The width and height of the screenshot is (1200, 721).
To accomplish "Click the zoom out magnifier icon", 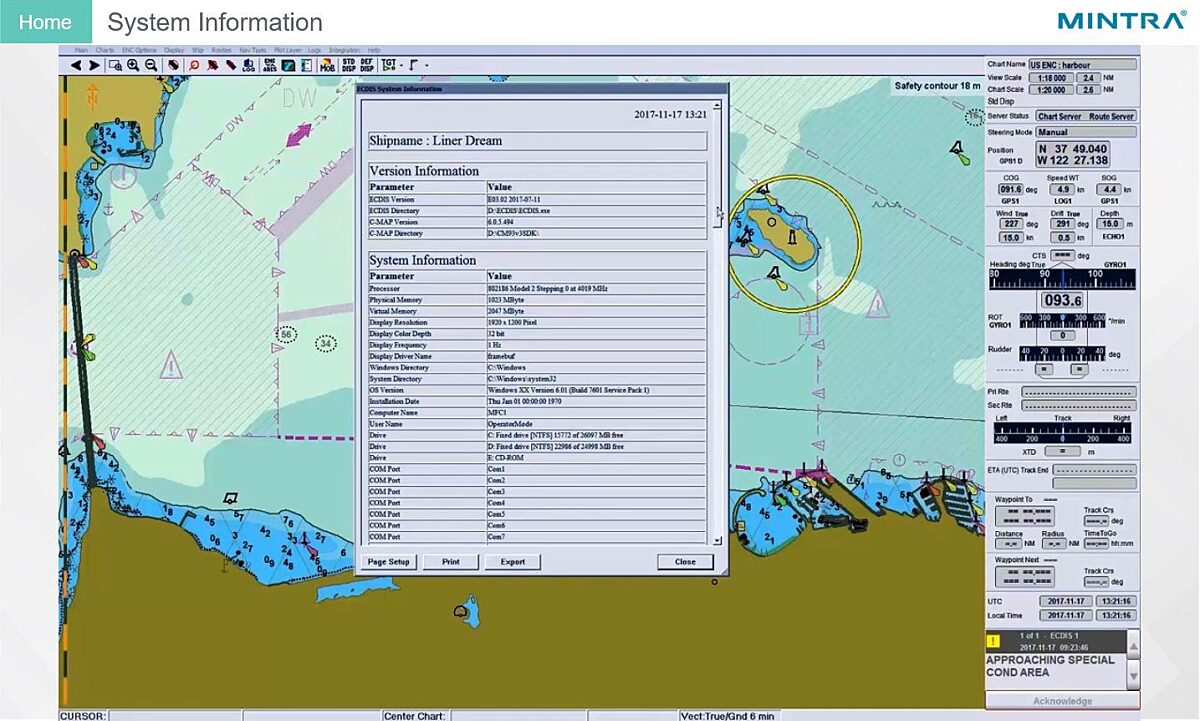I will point(150,66).
